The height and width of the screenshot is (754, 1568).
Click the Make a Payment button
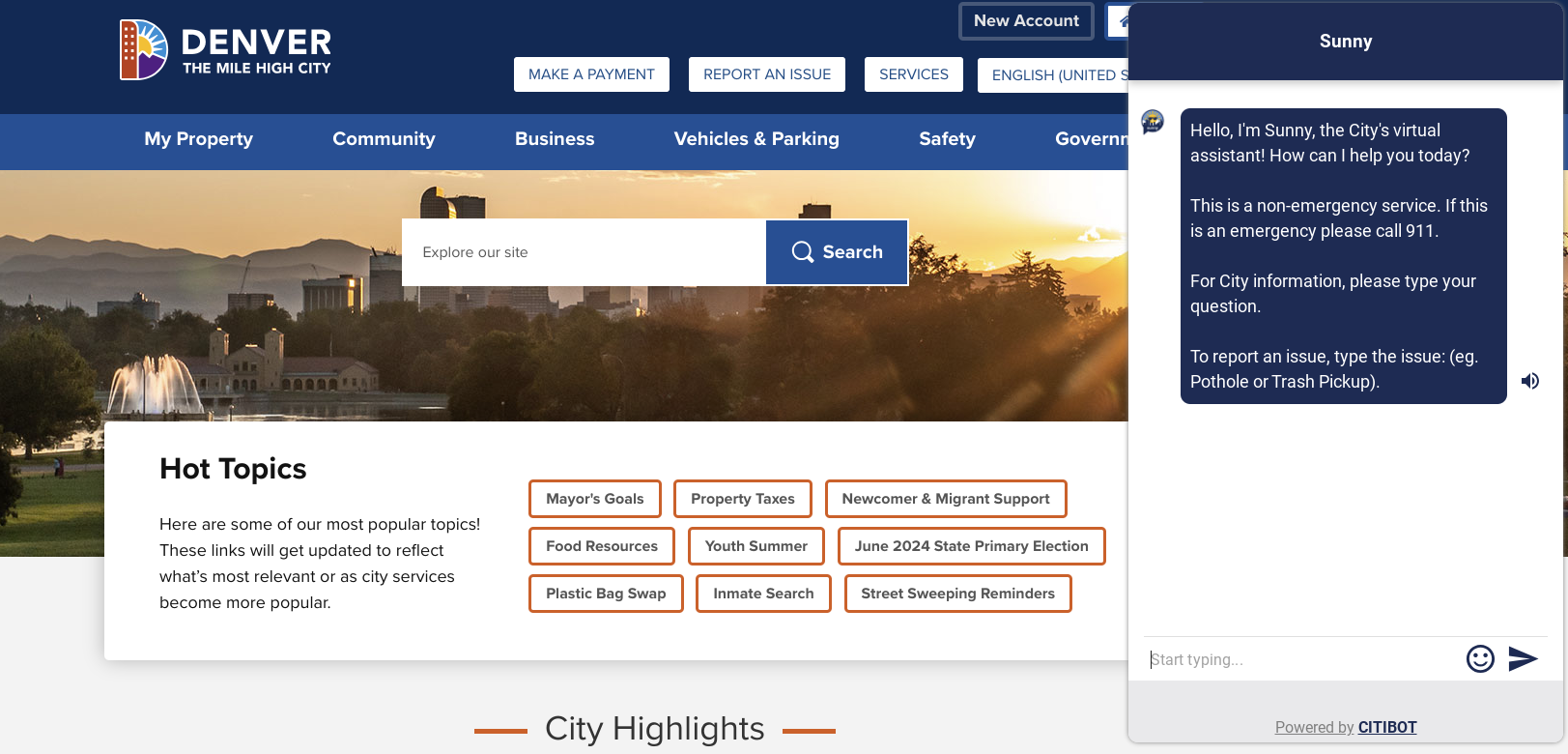coord(591,74)
